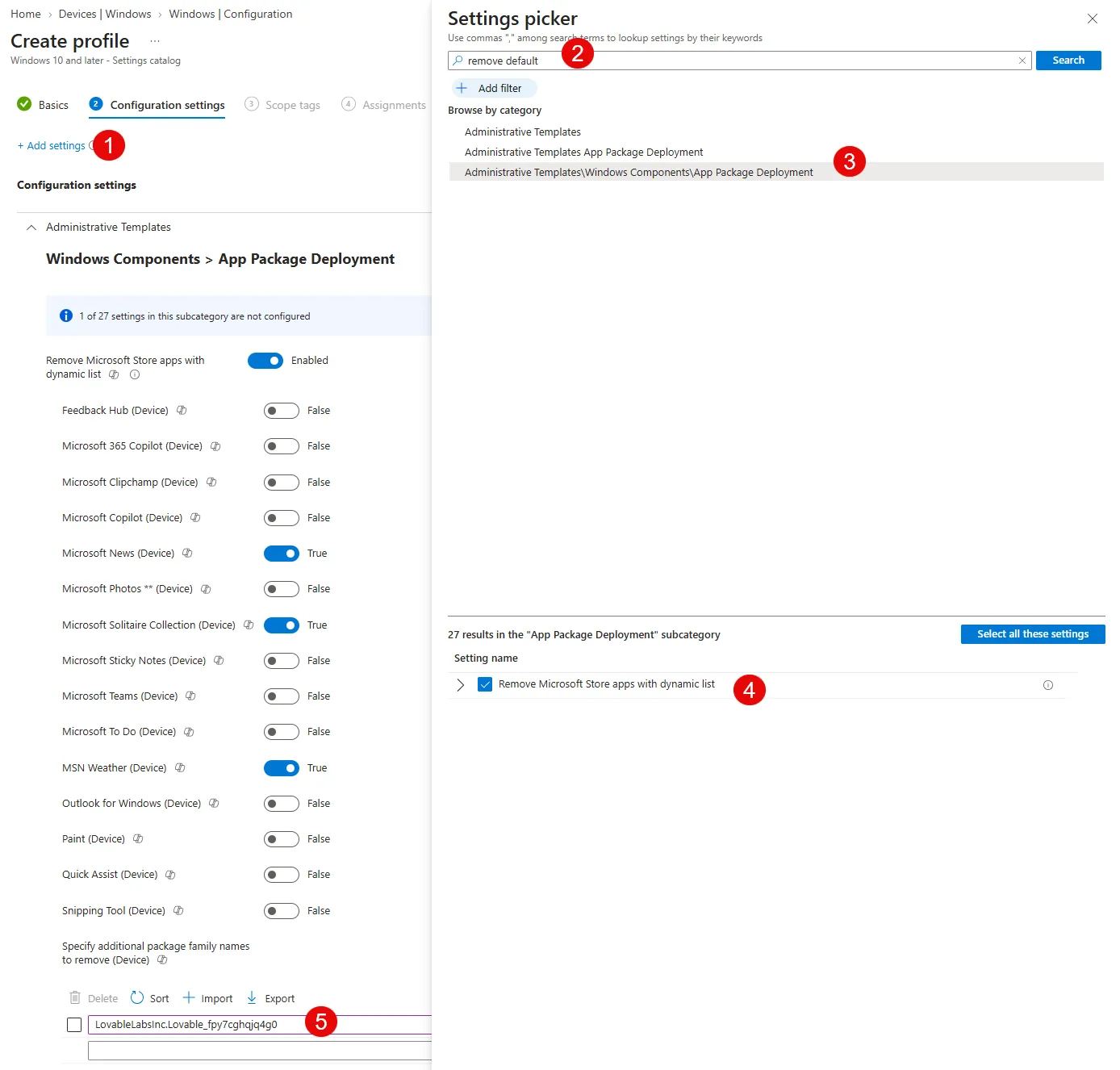Select Administrative Templates App Package Deployment category
Screen dimensions: 1120x1070
pyautogui.click(x=584, y=153)
